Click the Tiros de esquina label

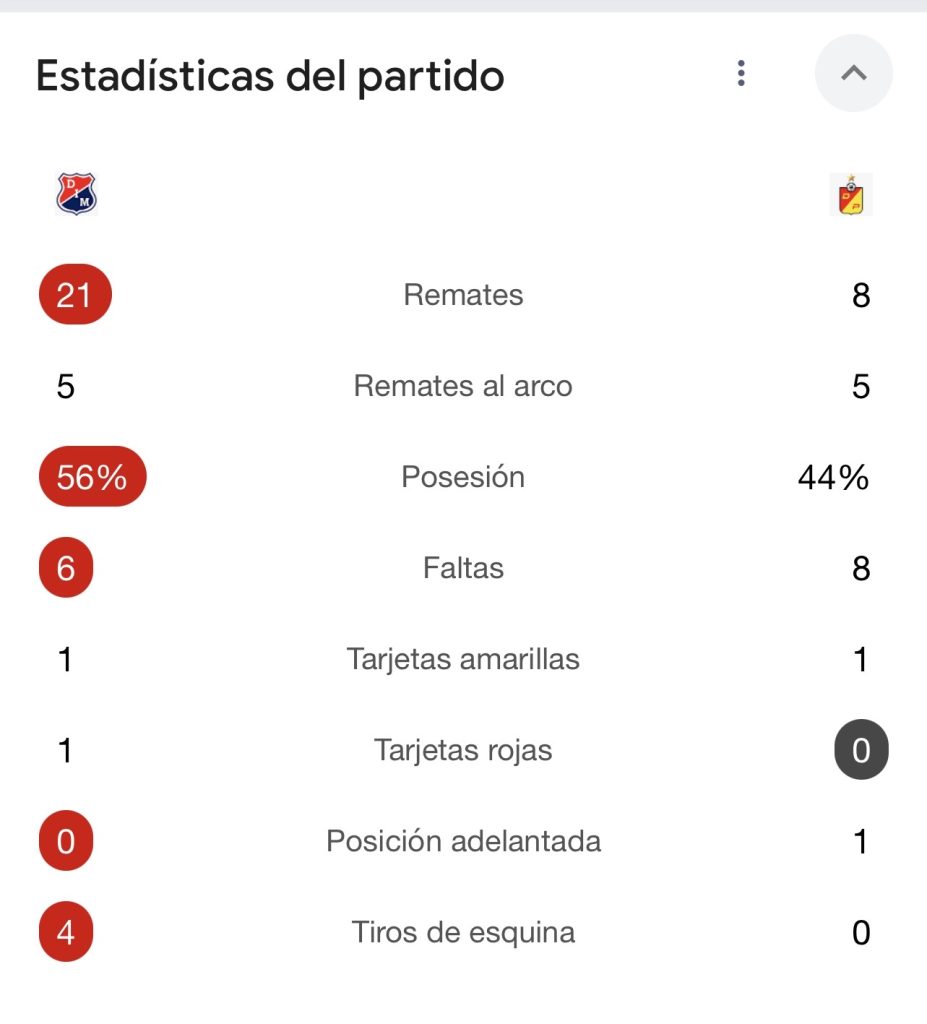point(463,932)
